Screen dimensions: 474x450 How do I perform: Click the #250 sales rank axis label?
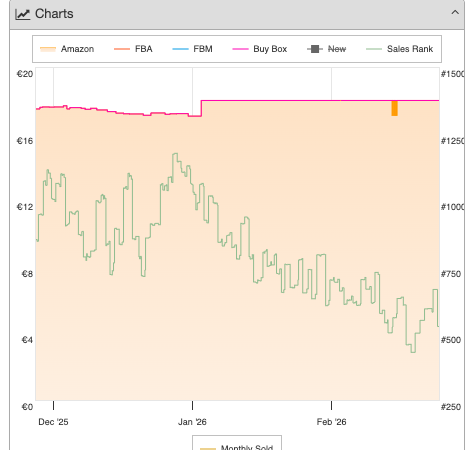coord(451,407)
